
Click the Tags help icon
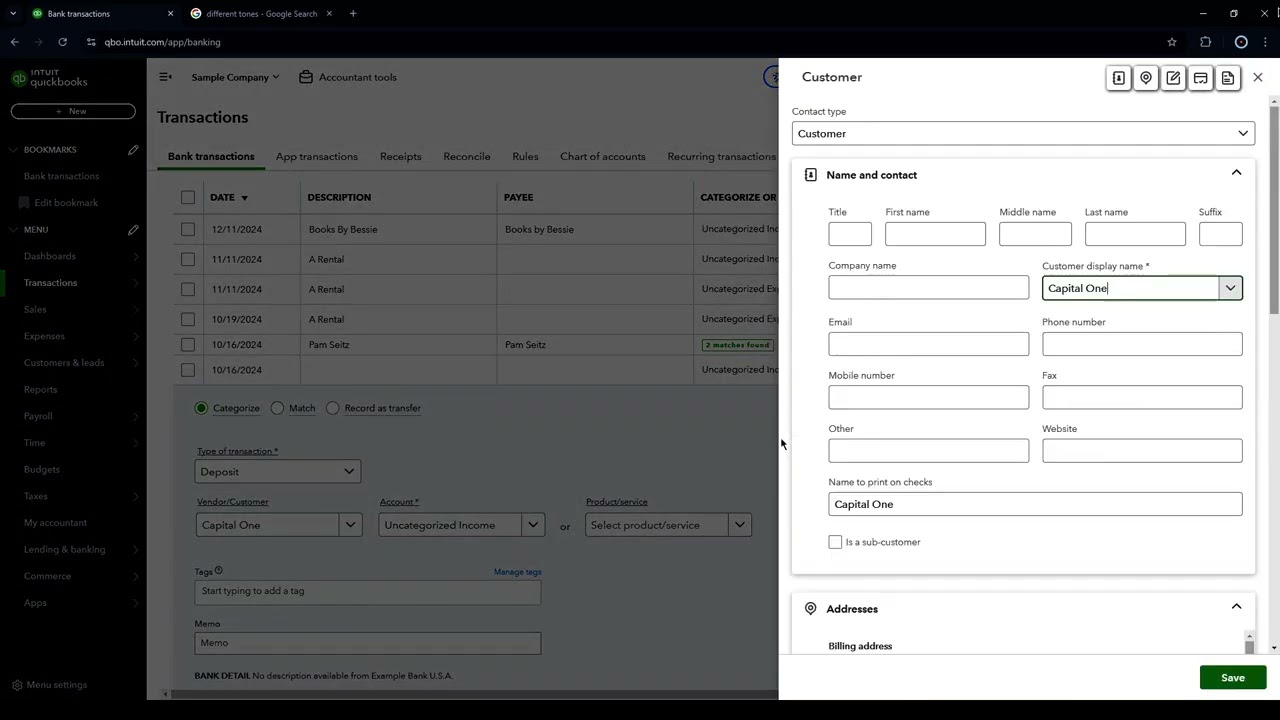tap(218, 571)
